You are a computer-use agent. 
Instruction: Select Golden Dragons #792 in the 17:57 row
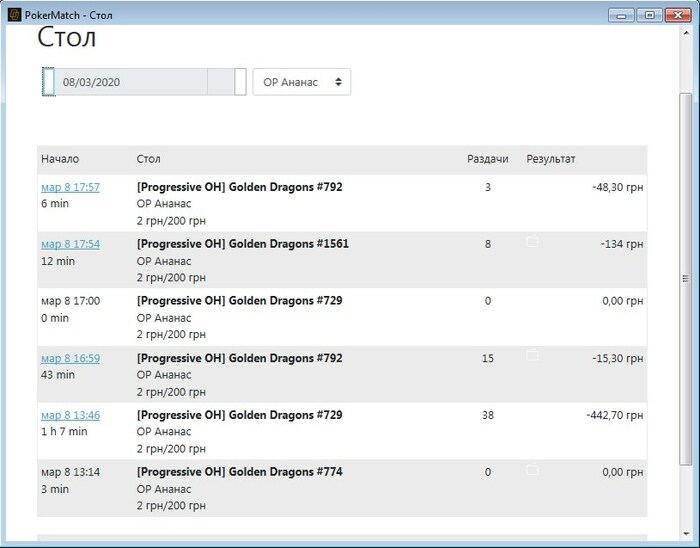(239, 187)
